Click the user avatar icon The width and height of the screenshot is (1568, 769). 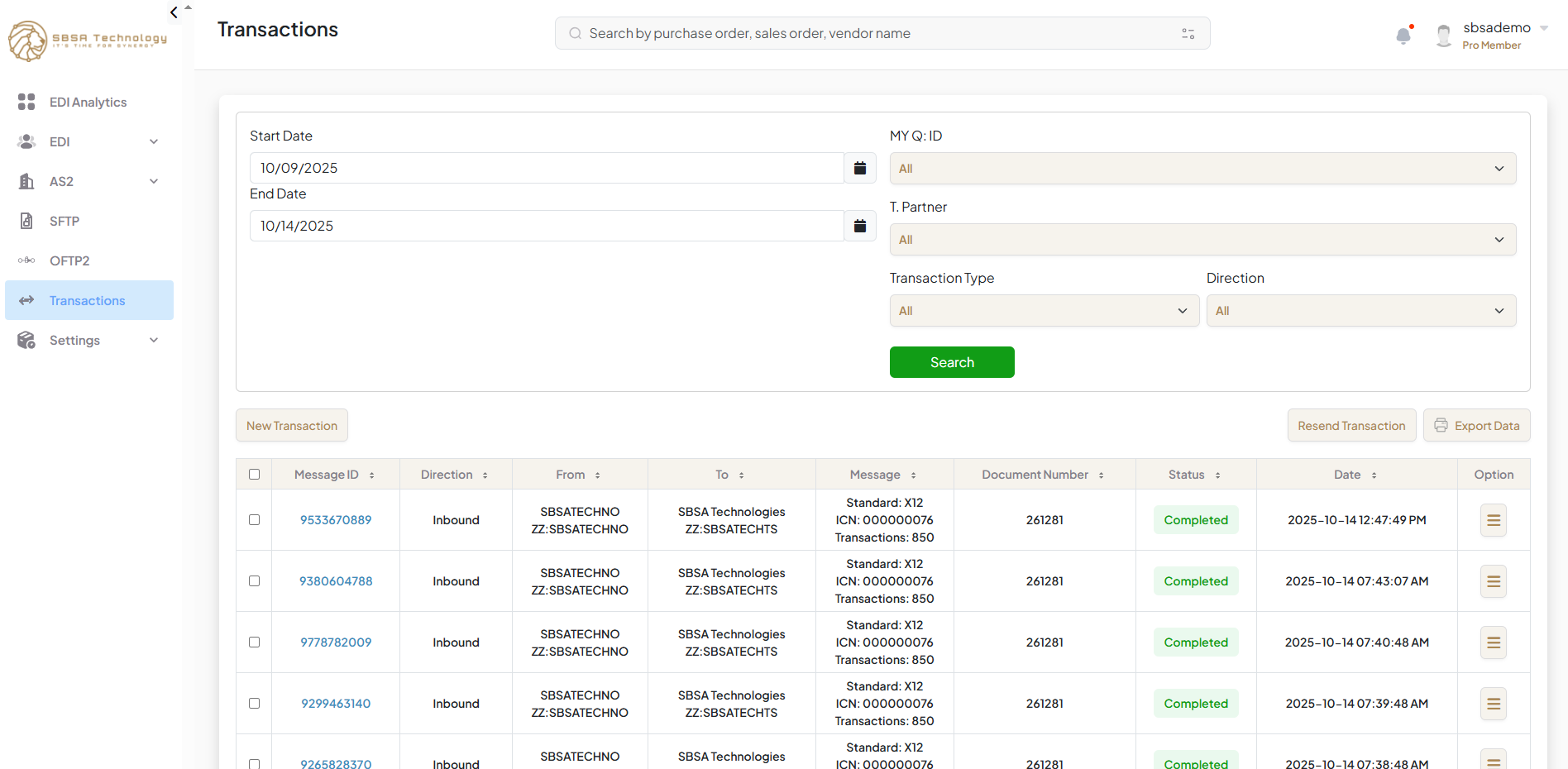(1444, 36)
